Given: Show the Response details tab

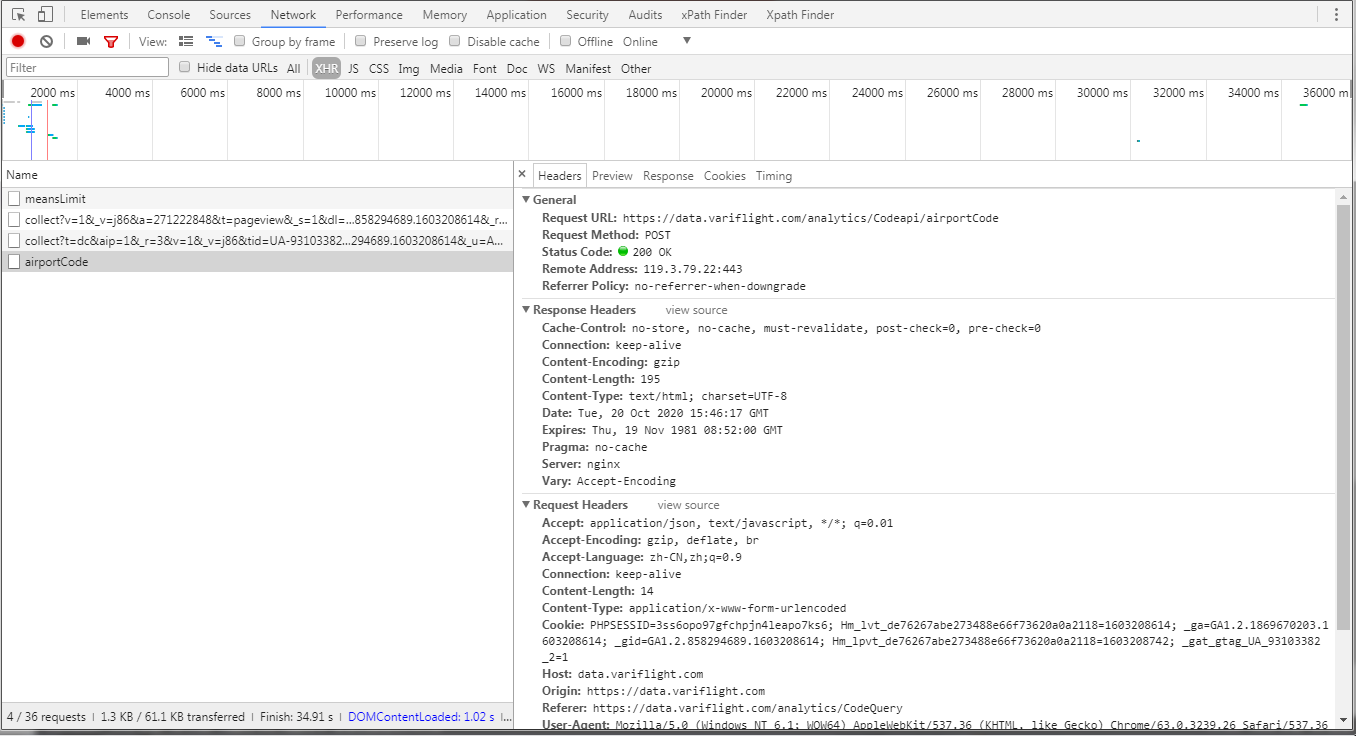Looking at the screenshot, I should click(x=668, y=176).
